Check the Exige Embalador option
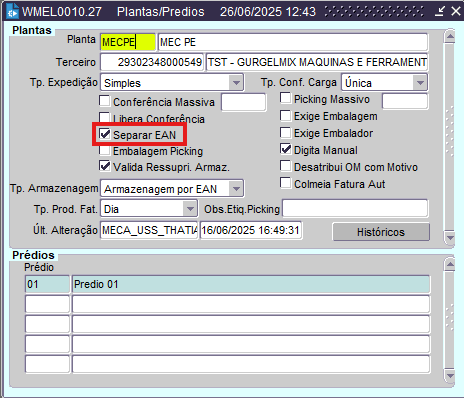This screenshot has height=398, width=464. point(285,132)
